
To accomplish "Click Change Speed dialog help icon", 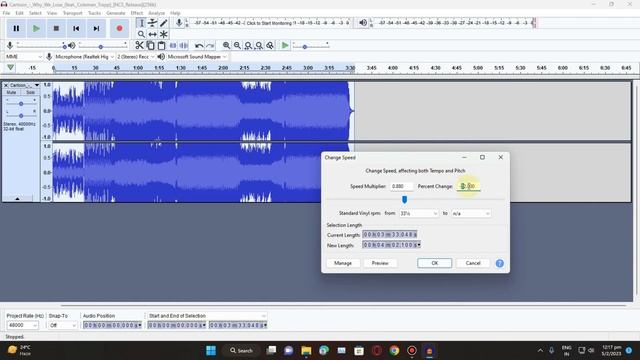I will [500, 263].
